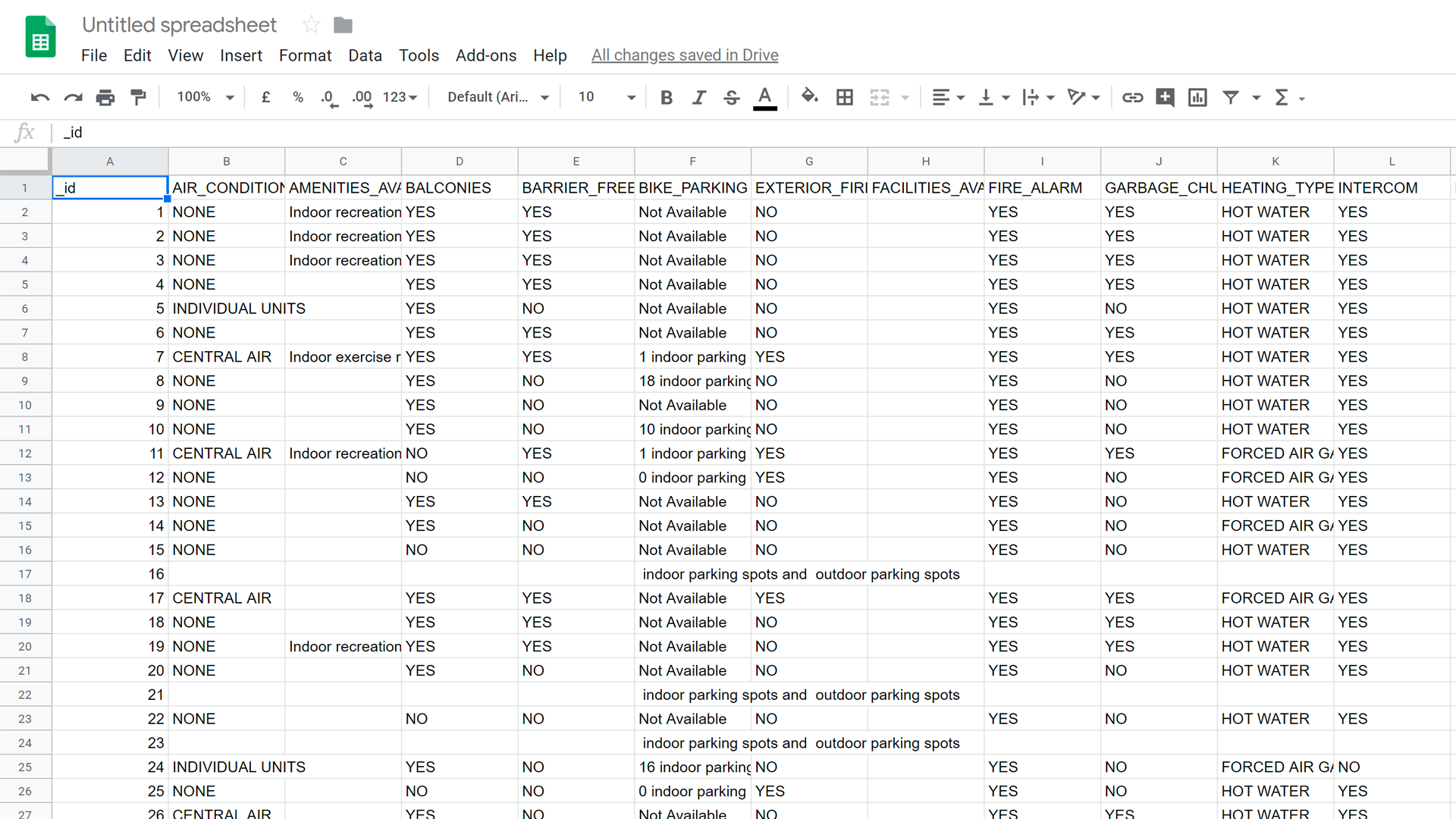
Task: Click the Untitled spreadsheet title
Action: (x=179, y=25)
